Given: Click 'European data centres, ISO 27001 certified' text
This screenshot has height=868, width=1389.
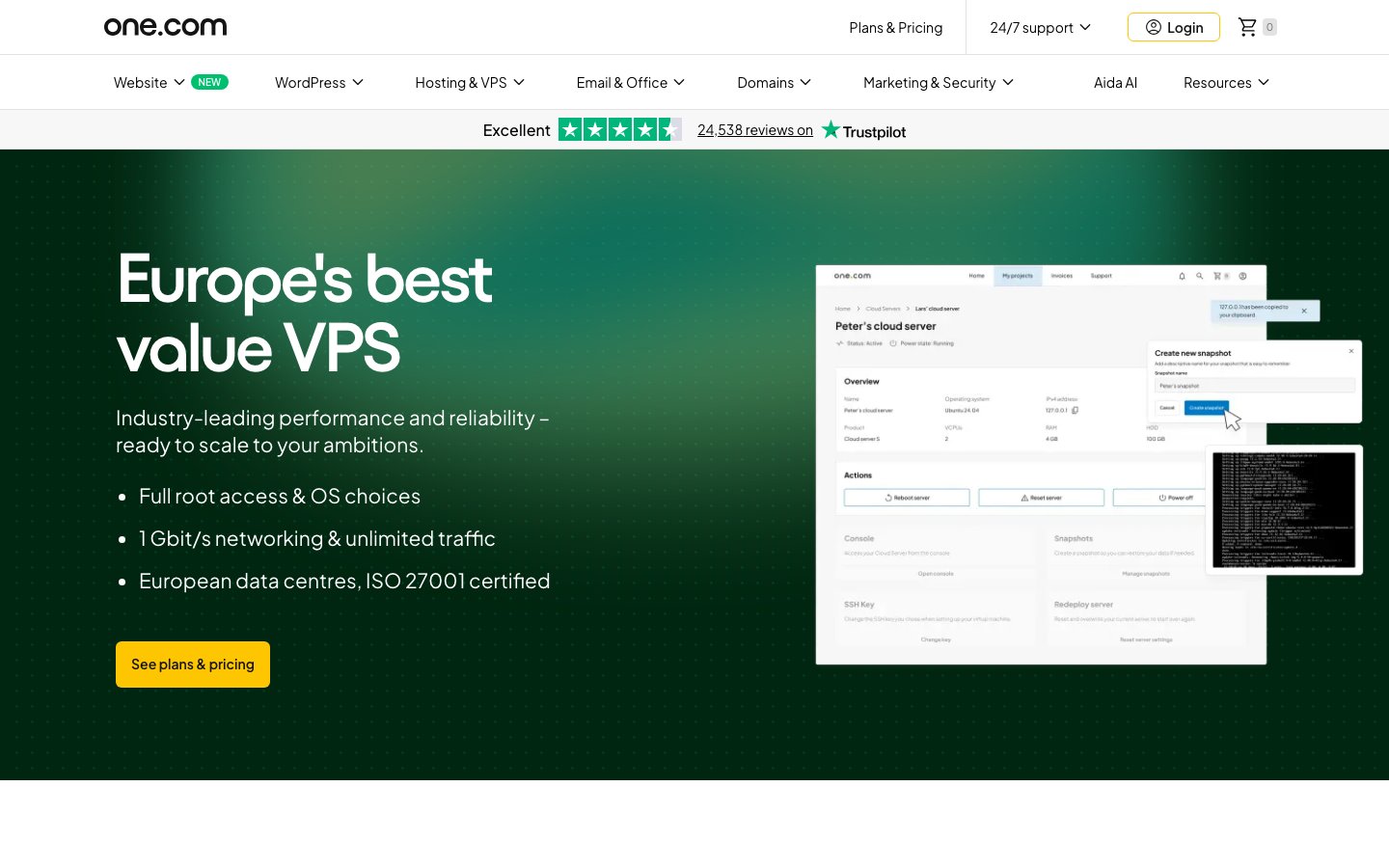Looking at the screenshot, I should pyautogui.click(x=344, y=581).
